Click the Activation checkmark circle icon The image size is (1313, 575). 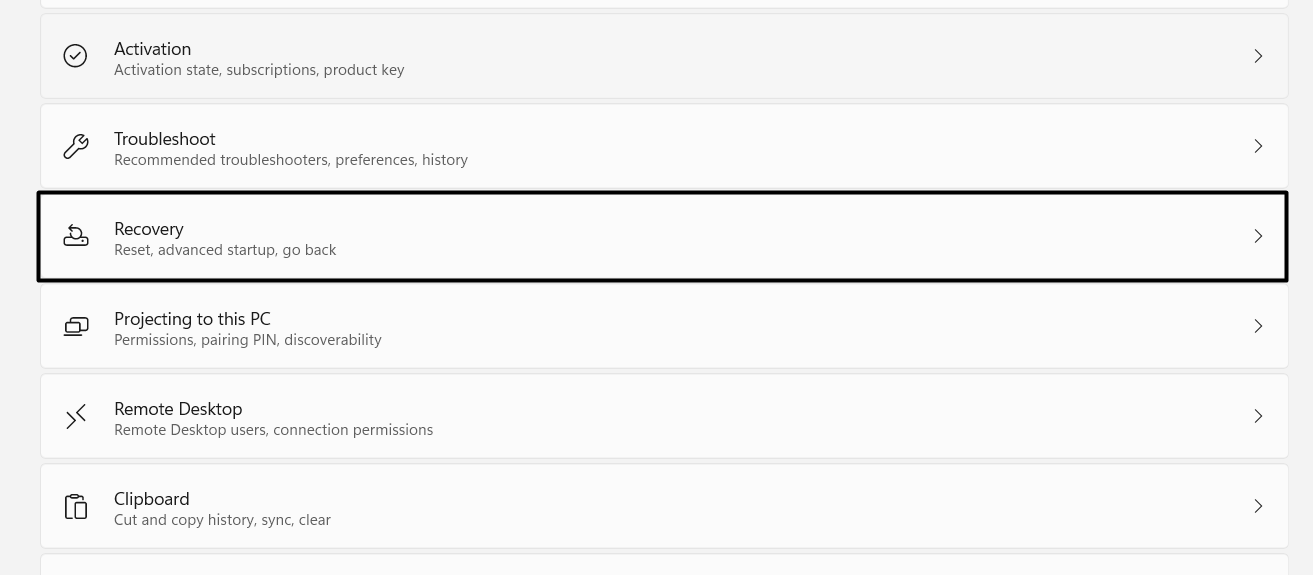[75, 56]
